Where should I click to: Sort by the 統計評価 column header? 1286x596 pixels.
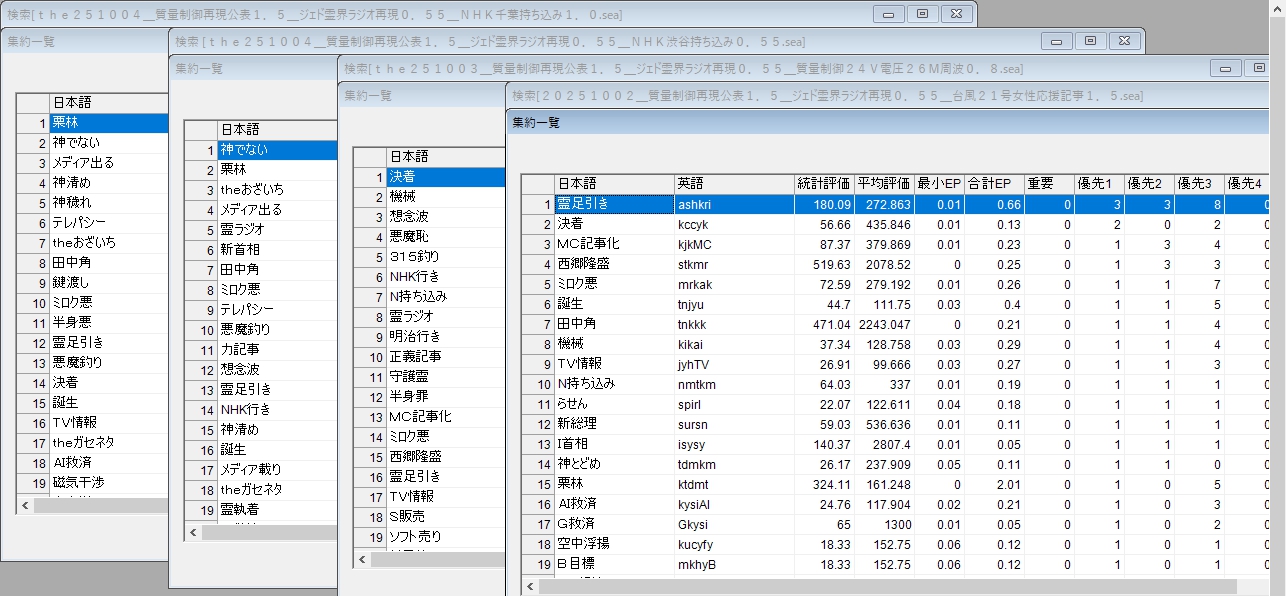(823, 184)
